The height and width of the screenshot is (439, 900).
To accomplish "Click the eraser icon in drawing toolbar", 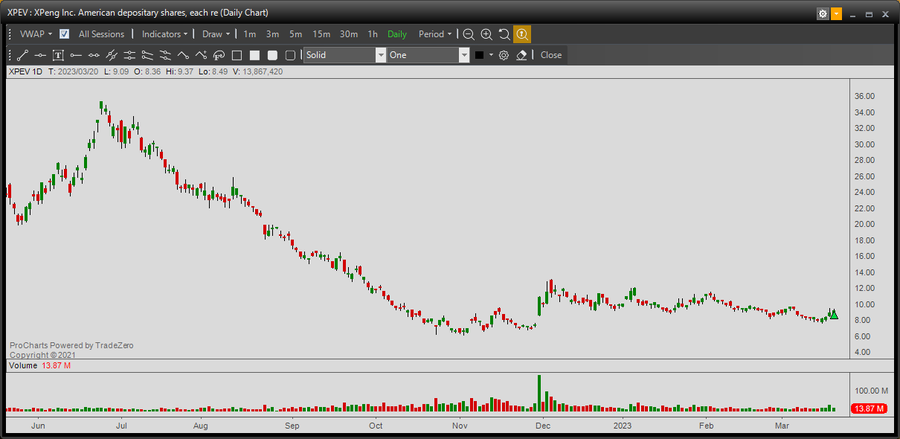I will point(521,55).
